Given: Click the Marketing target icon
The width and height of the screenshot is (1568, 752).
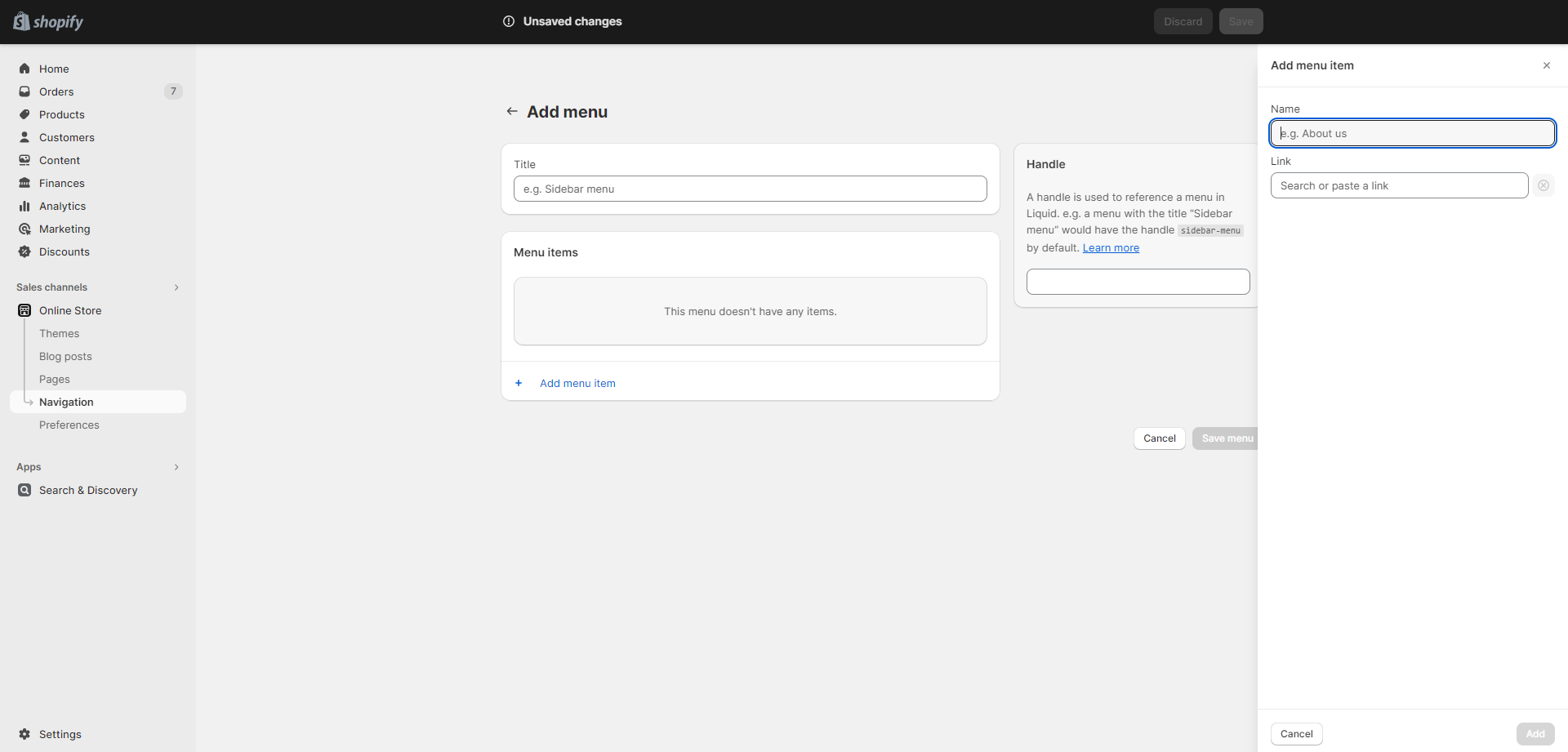Looking at the screenshot, I should [x=24, y=229].
